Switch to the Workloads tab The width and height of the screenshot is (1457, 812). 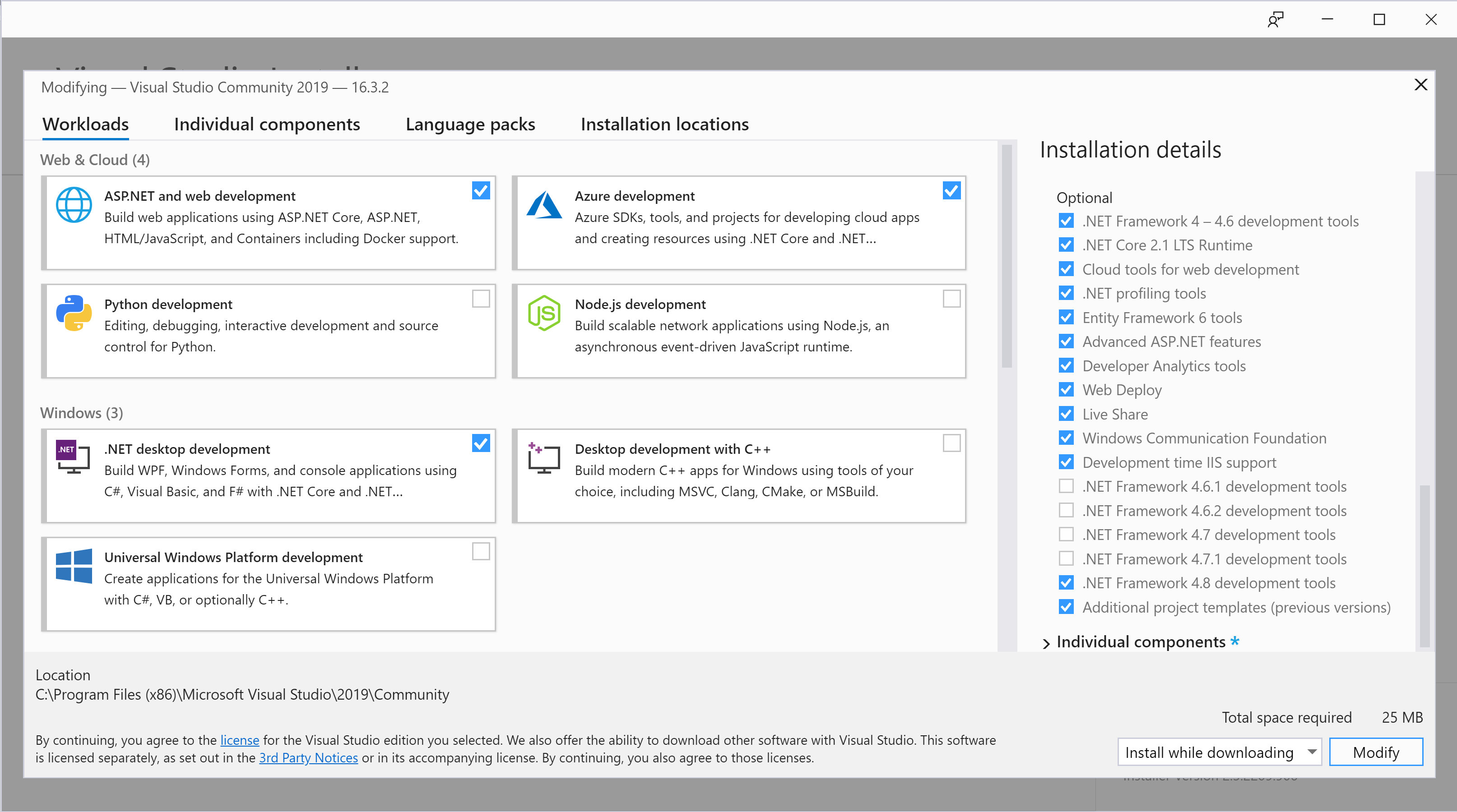click(85, 125)
